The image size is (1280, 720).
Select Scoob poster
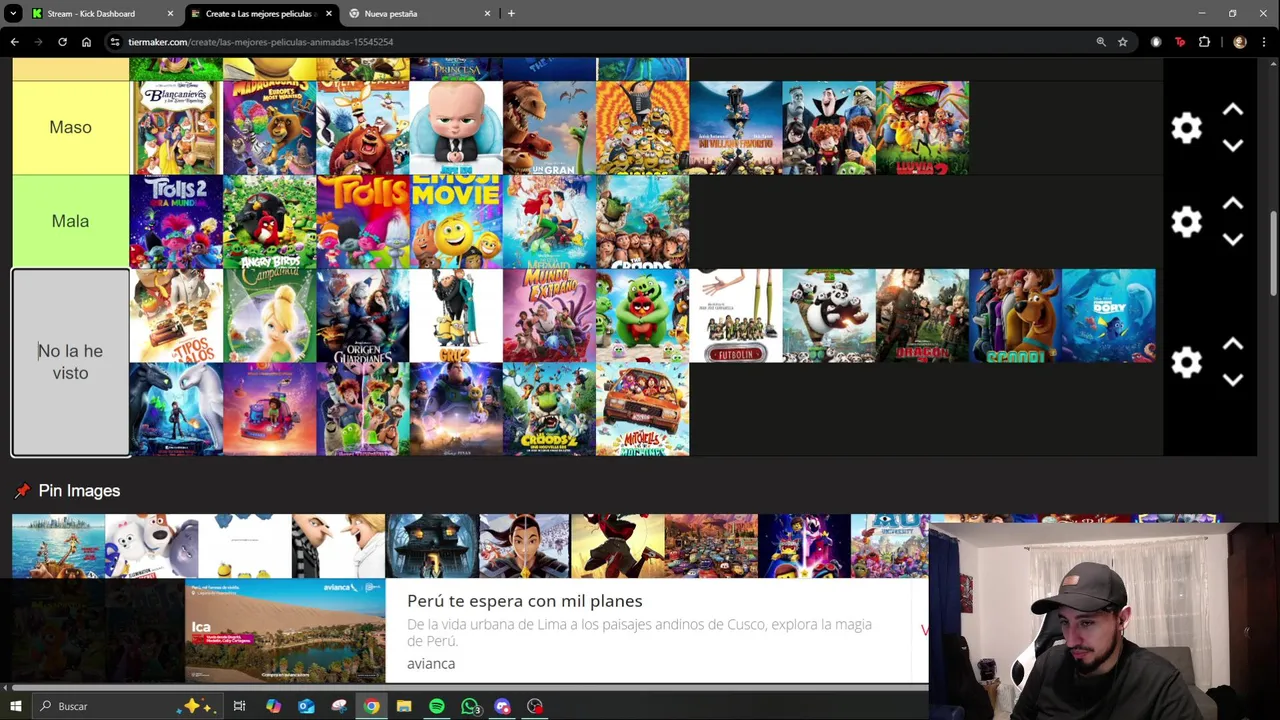[1015, 315]
